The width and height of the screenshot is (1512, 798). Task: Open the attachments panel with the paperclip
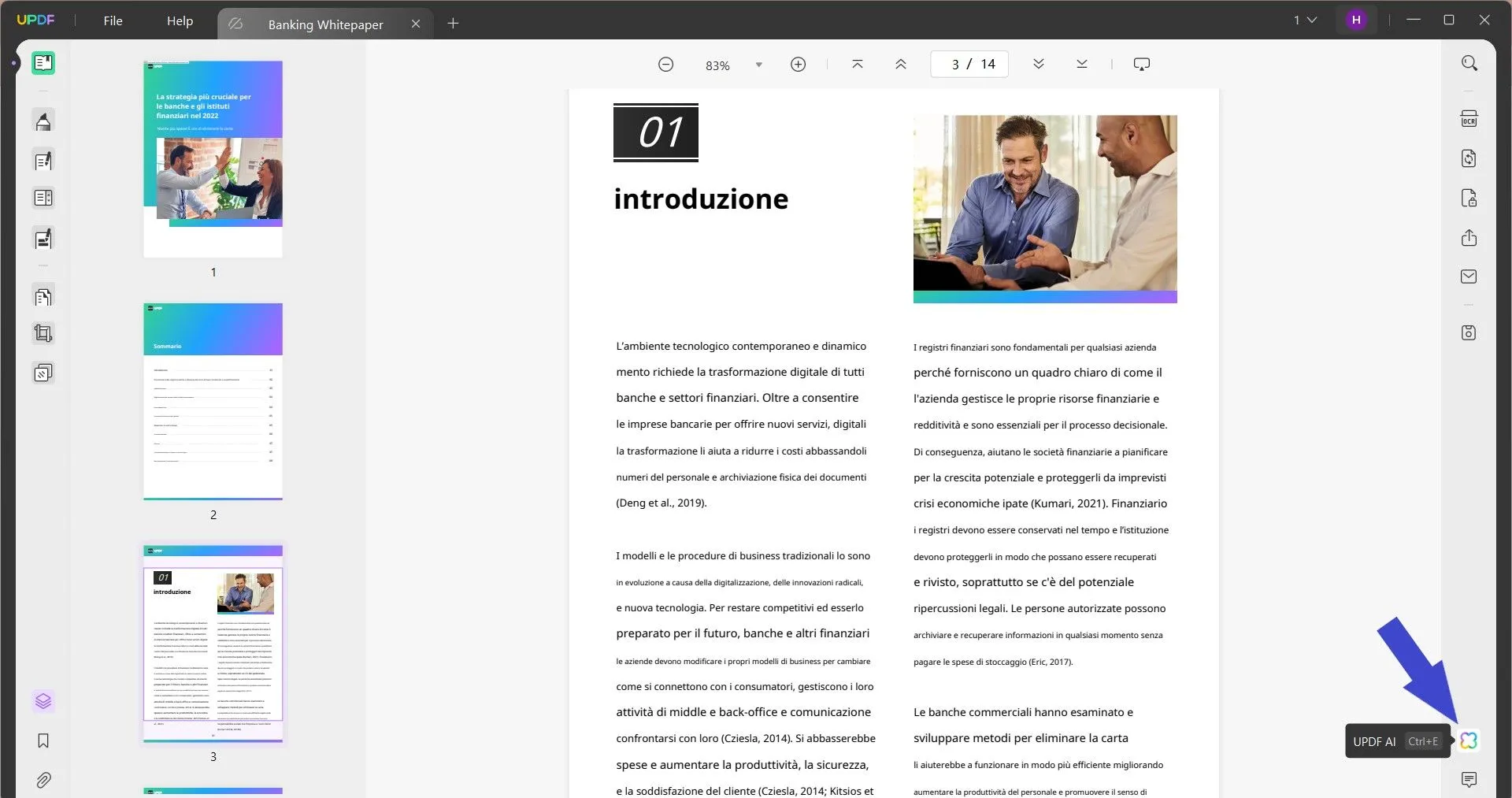[x=43, y=780]
